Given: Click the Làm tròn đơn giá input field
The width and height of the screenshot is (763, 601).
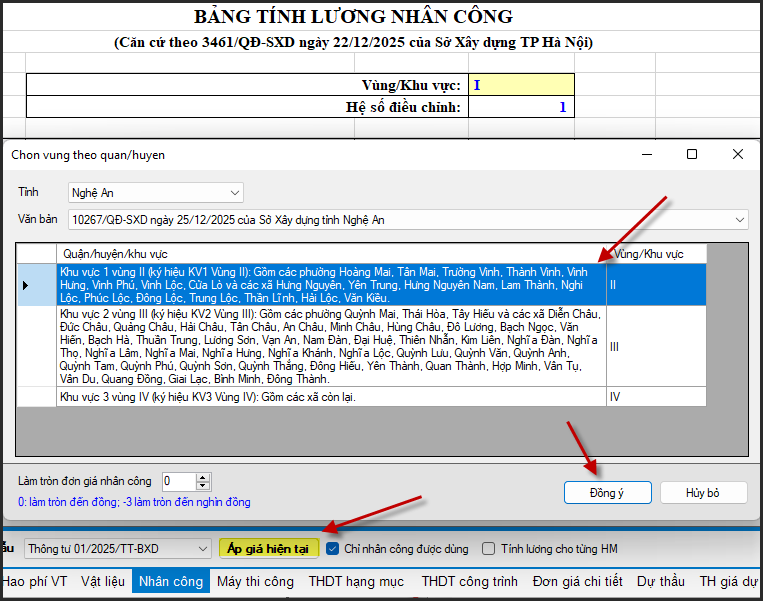Looking at the screenshot, I should tap(178, 481).
